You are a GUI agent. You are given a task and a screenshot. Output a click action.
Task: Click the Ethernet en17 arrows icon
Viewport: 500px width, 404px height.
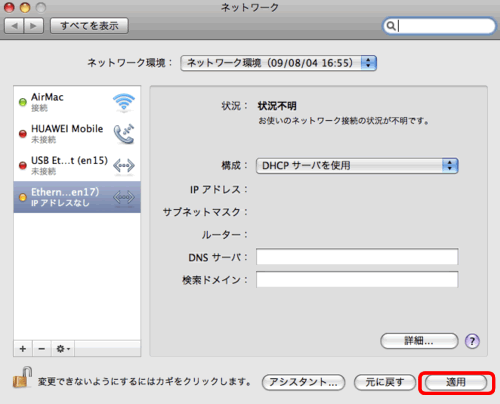click(x=124, y=197)
